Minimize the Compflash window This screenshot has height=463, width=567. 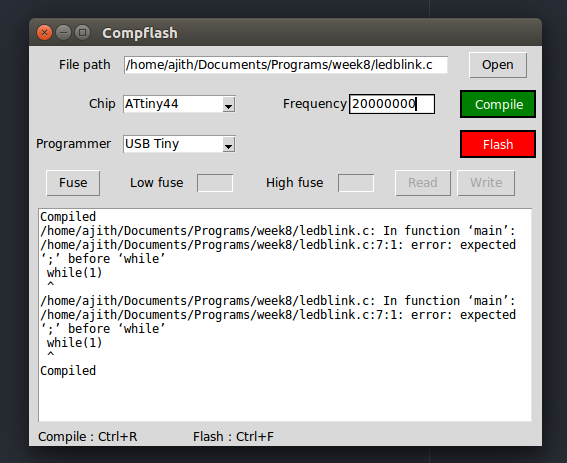63,33
